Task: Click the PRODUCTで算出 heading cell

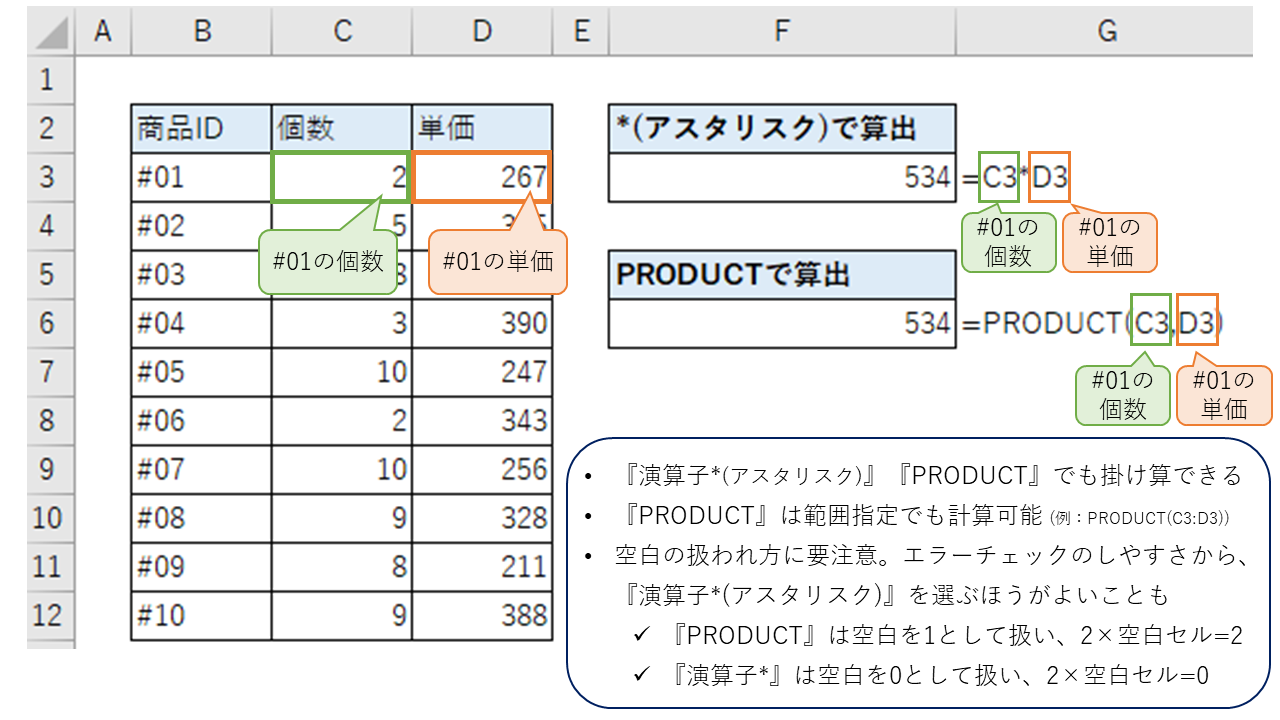Action: click(782, 275)
